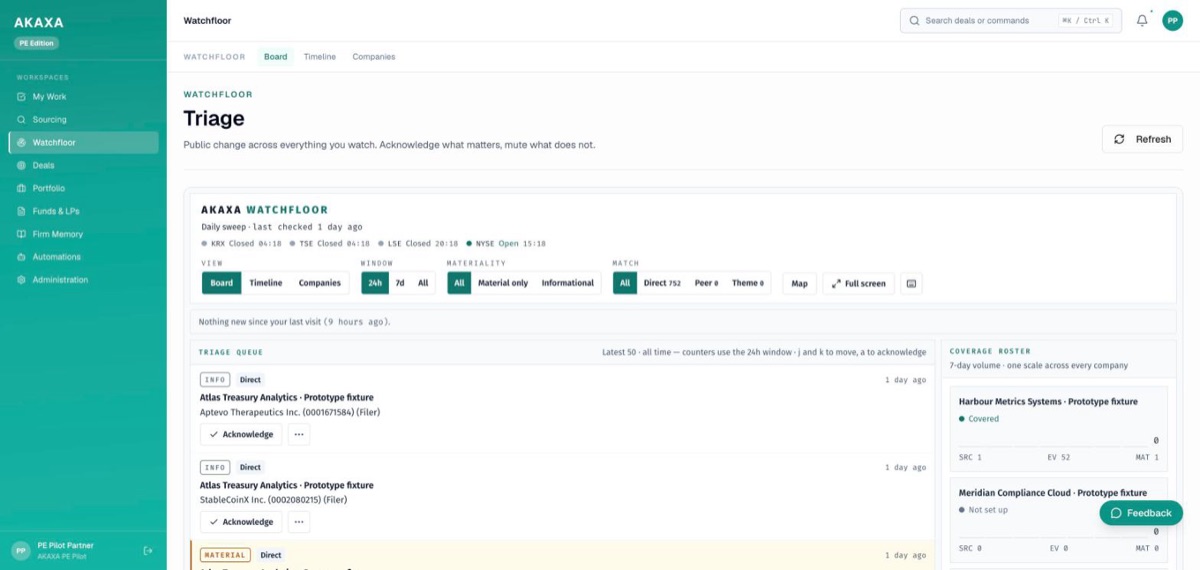This screenshot has height=570, width=1200.
Task: Acknowledge the StableCoinX alert
Action: (x=241, y=521)
